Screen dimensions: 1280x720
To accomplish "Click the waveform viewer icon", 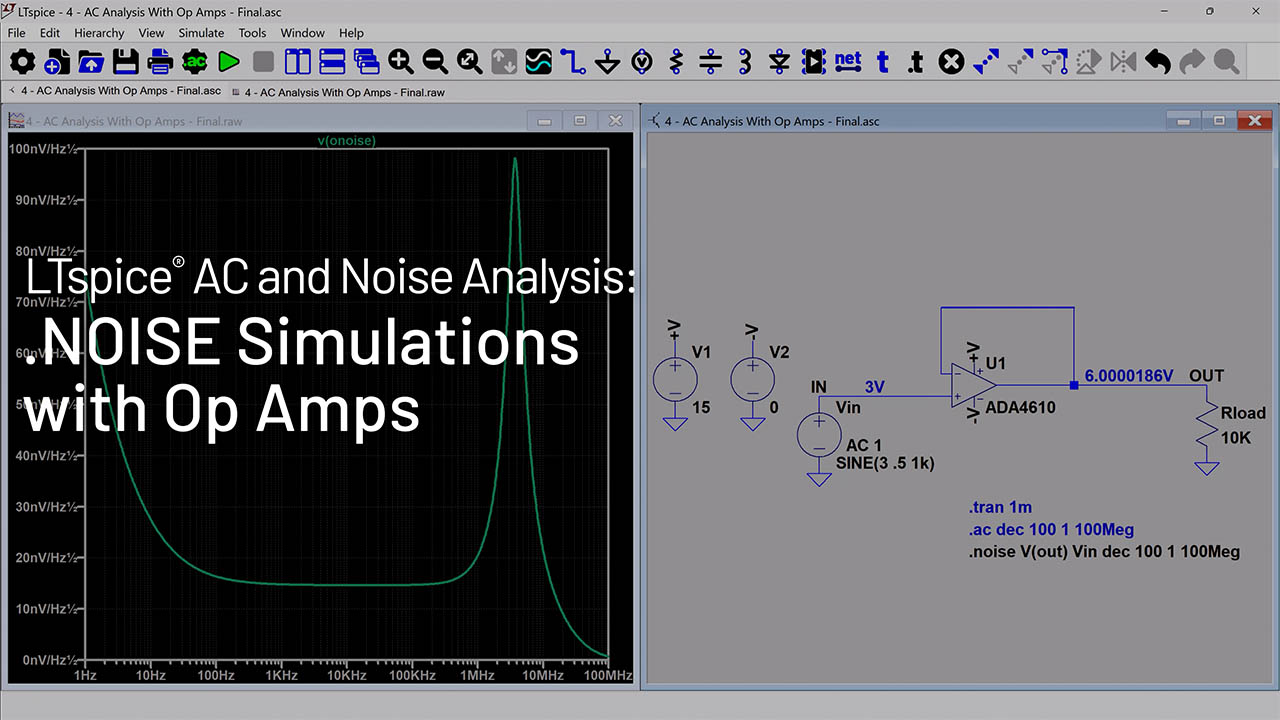I will point(539,62).
